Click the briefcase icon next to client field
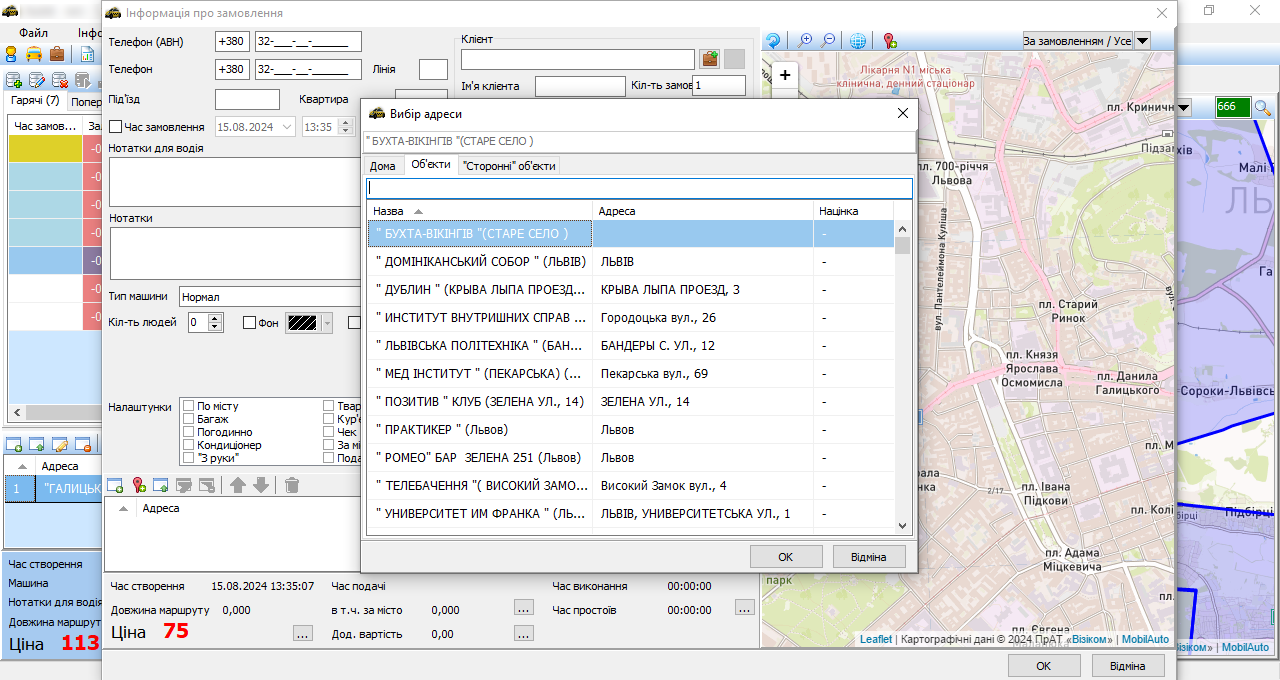Screen dimensions: 1280x680 [709, 59]
